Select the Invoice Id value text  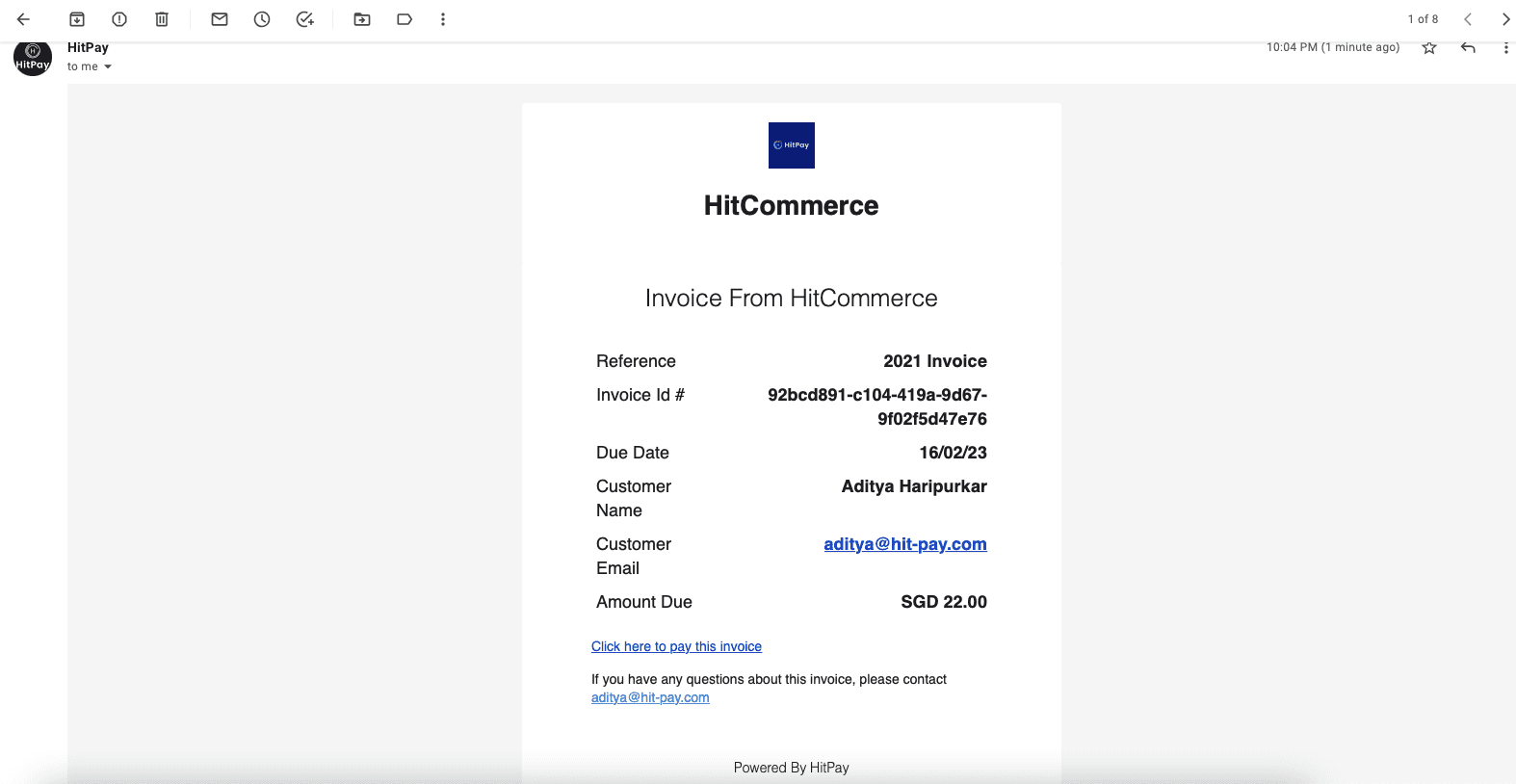877,406
